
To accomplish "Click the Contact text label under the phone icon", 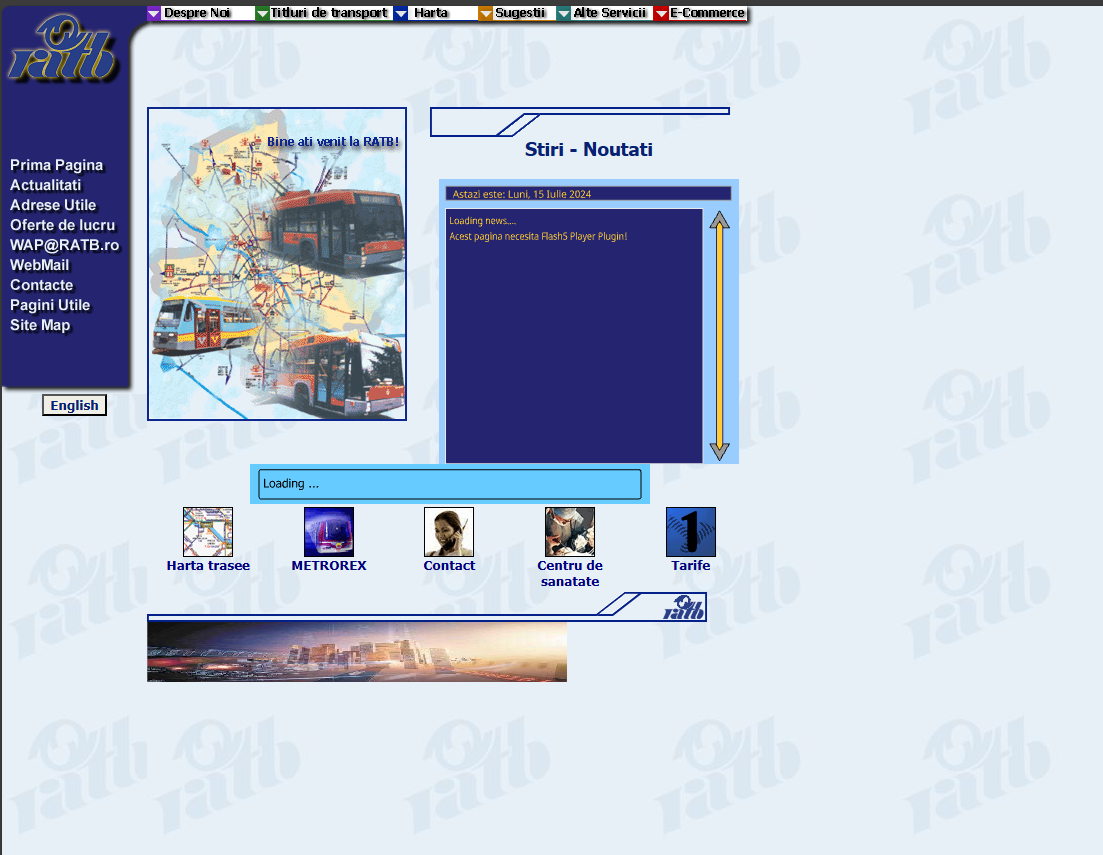I will pyautogui.click(x=449, y=566).
